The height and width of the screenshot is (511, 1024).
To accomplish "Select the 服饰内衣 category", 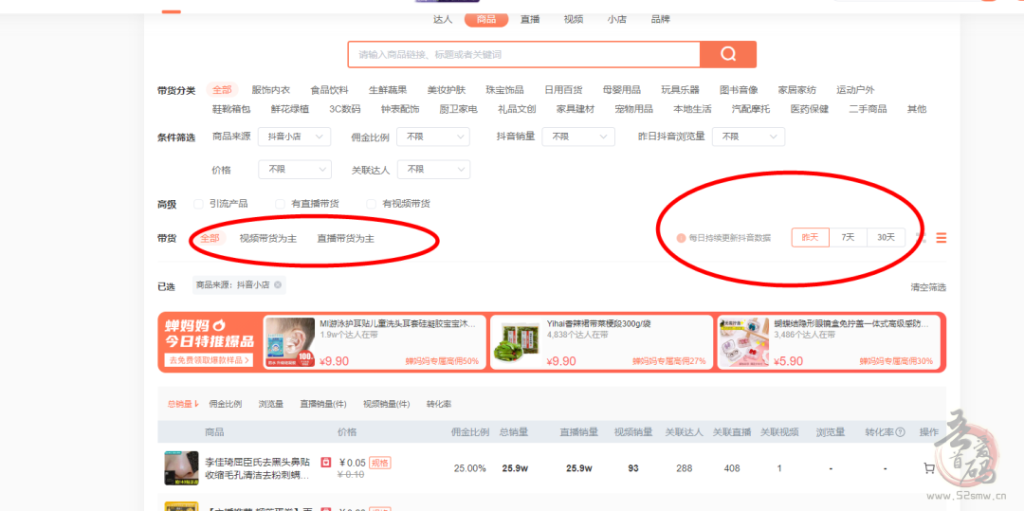I will [271, 90].
